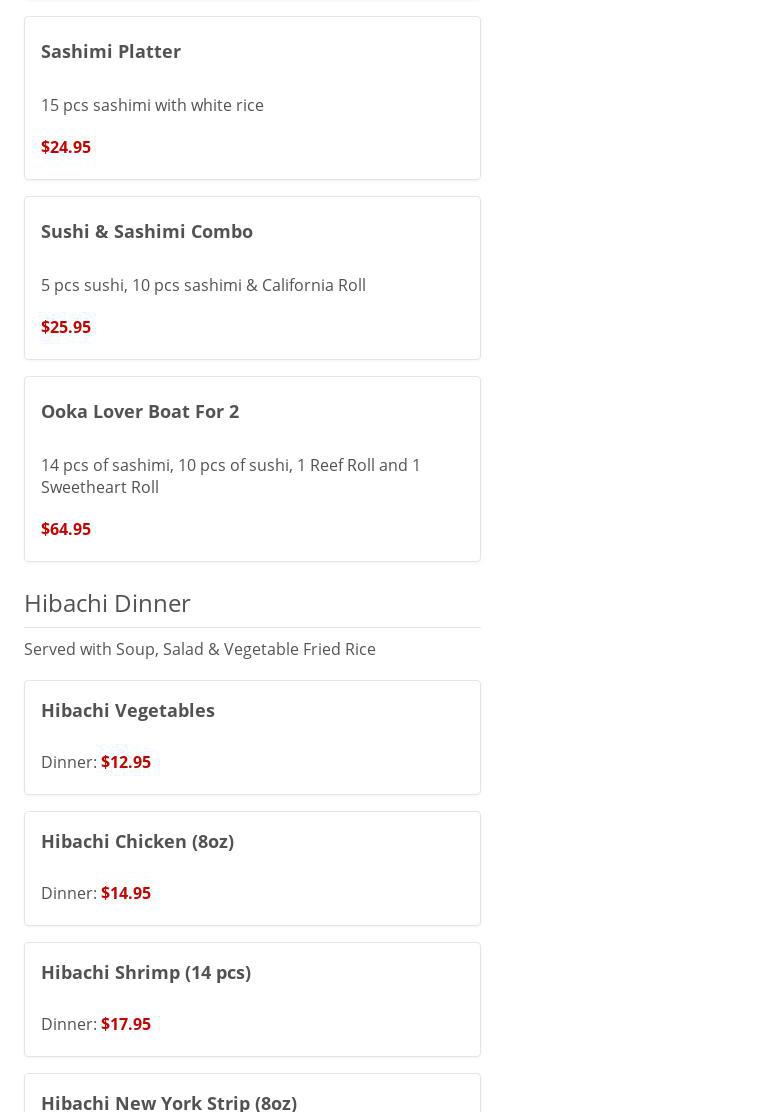Click the $17.95 Hibachi Shrimp price

pos(126,1024)
